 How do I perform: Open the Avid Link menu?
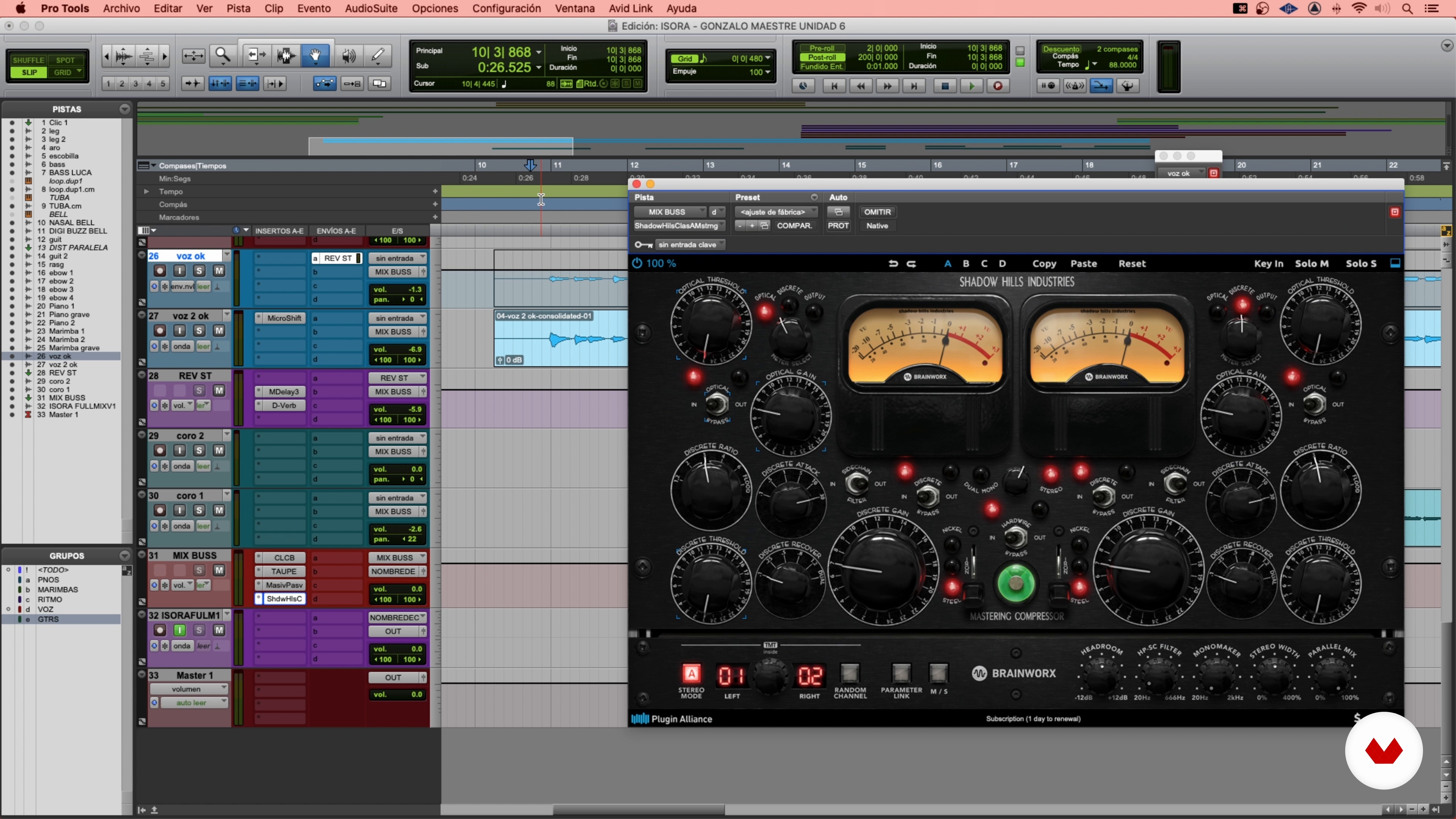pos(630,8)
